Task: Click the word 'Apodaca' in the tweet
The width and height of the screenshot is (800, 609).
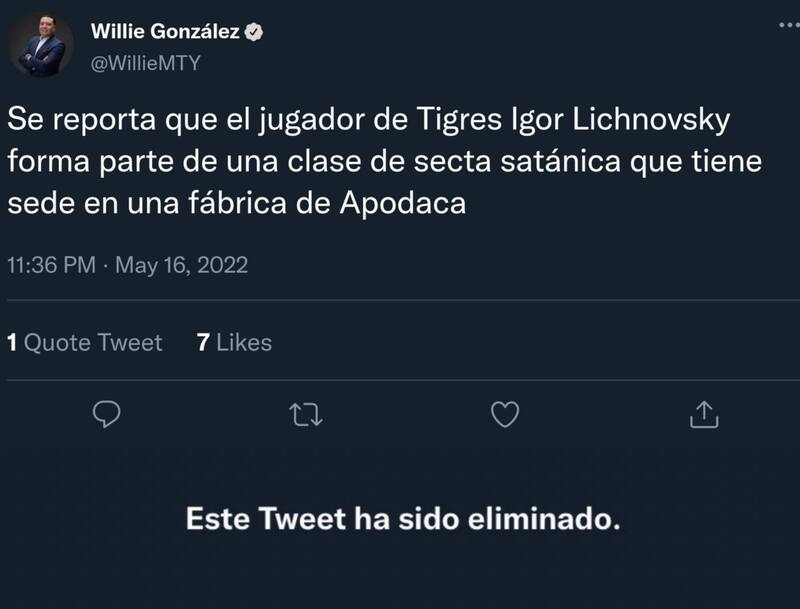Action: click(419, 203)
